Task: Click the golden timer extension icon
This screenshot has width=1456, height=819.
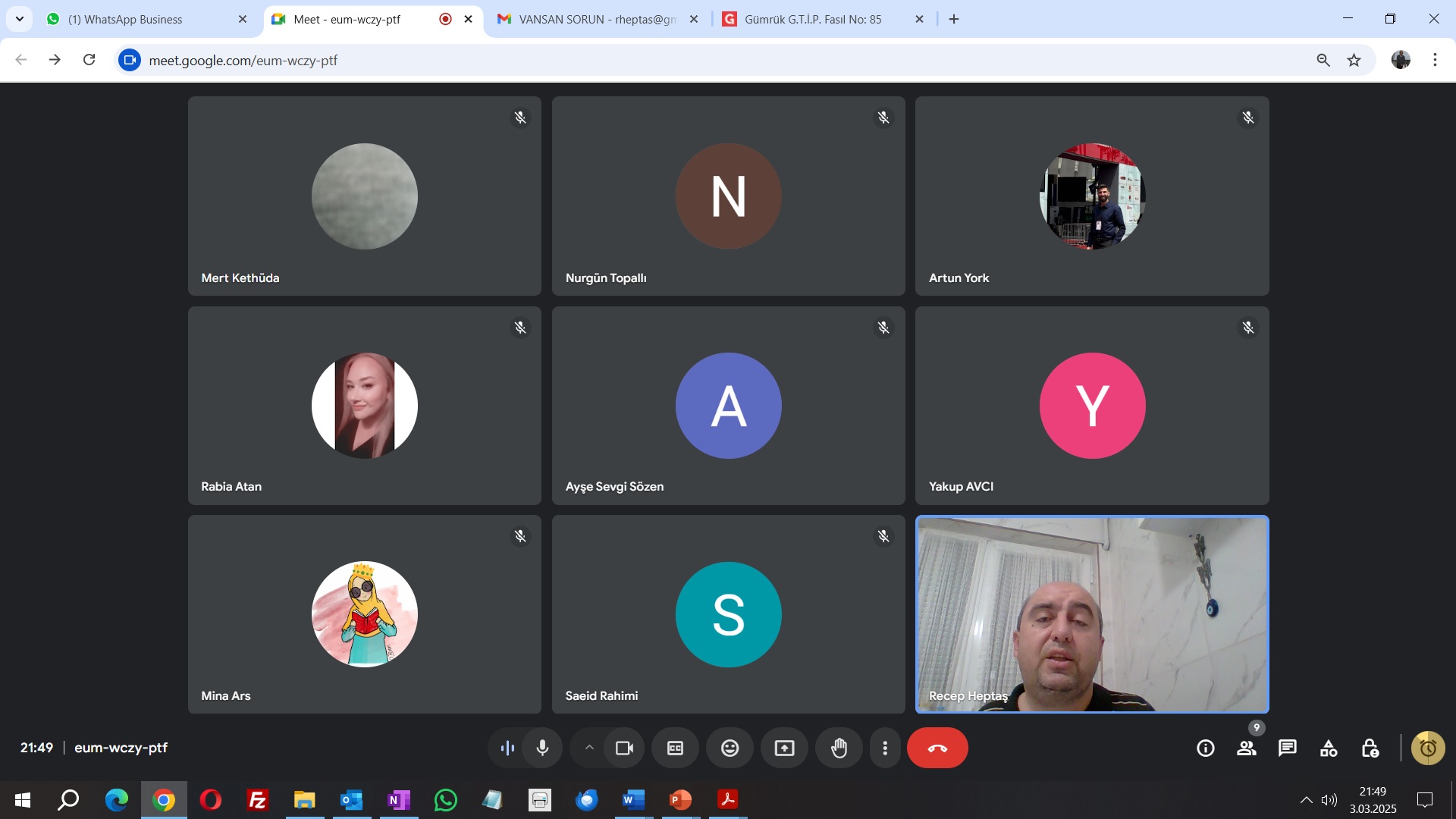Action: tap(1428, 748)
